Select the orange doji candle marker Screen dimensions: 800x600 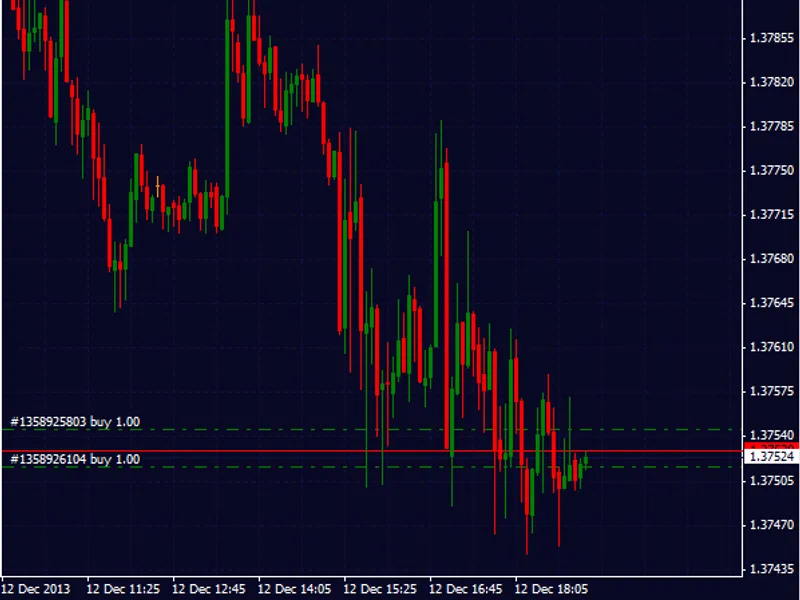point(158,187)
